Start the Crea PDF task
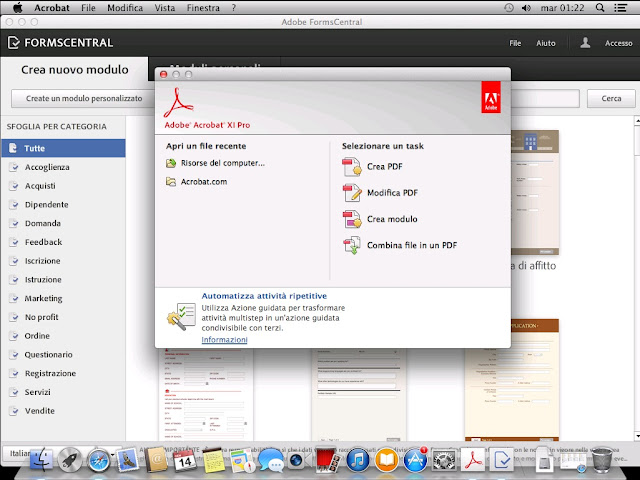 coord(372,167)
